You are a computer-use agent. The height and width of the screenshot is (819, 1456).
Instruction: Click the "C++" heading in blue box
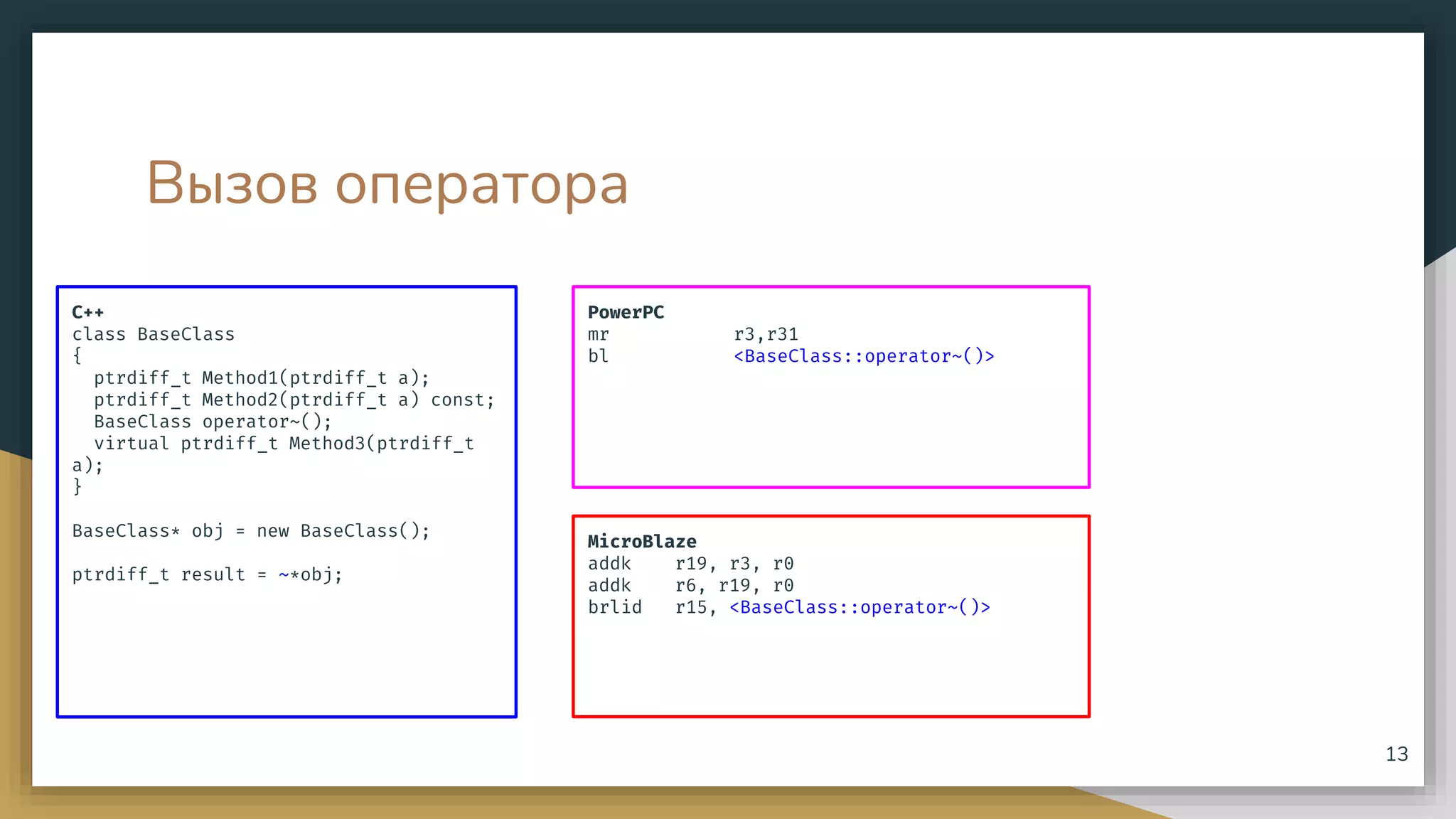88,312
